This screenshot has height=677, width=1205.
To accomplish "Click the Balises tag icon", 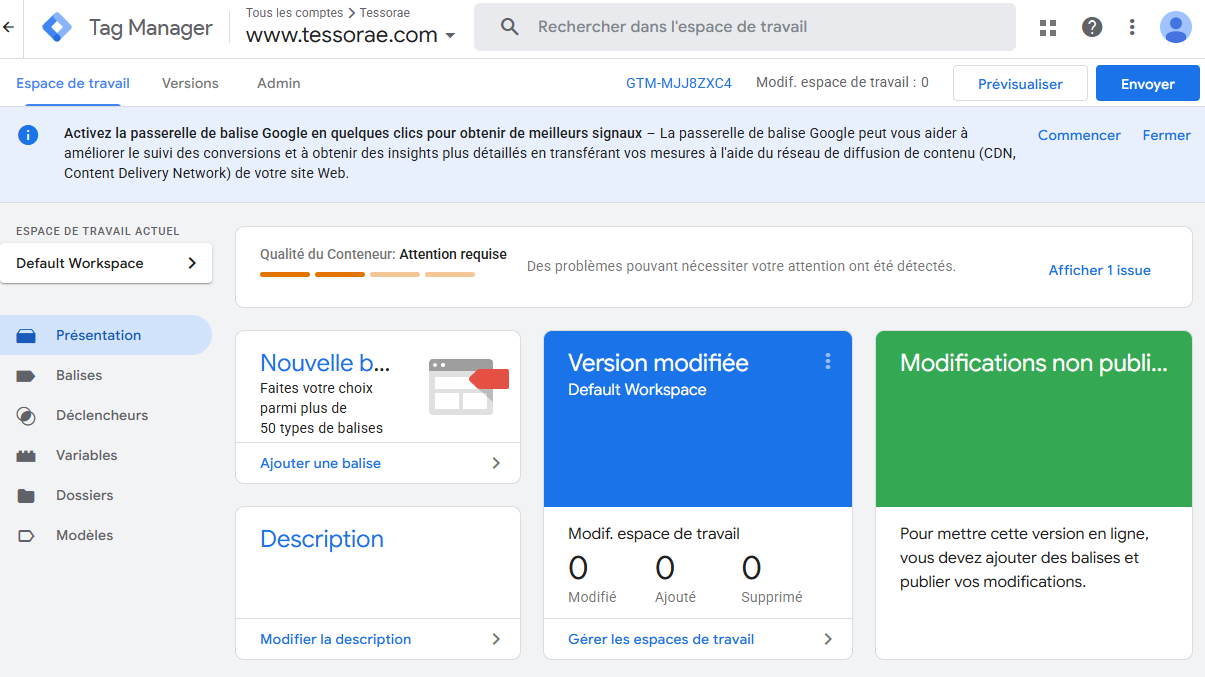I will [26, 376].
